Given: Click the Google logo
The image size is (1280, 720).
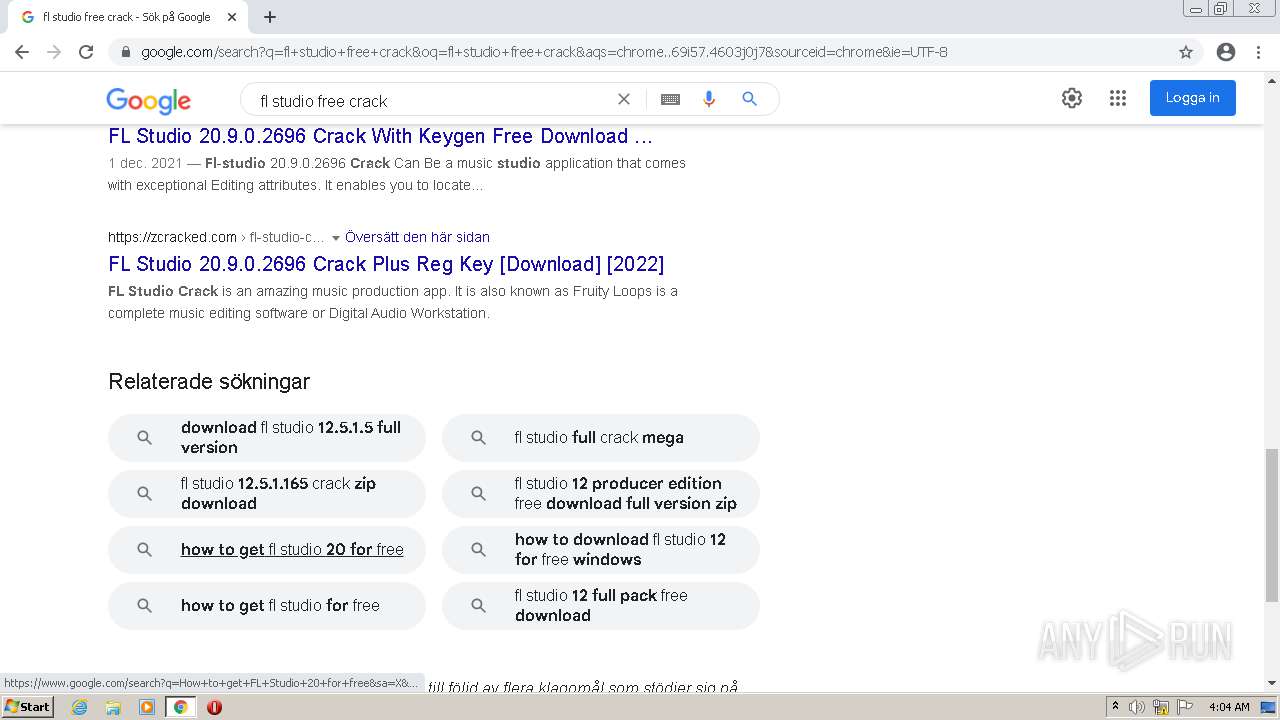Looking at the screenshot, I should tap(148, 100).
